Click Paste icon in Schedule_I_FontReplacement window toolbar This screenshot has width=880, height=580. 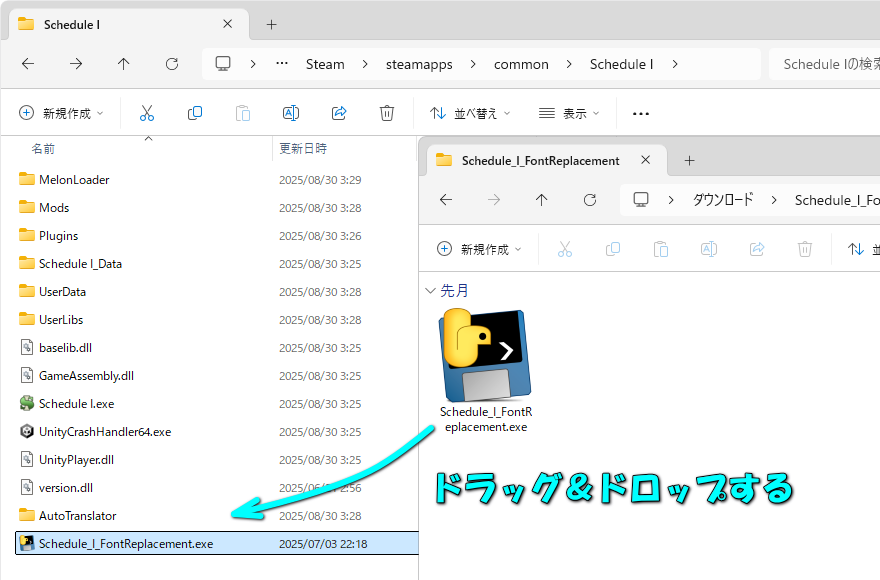661,249
